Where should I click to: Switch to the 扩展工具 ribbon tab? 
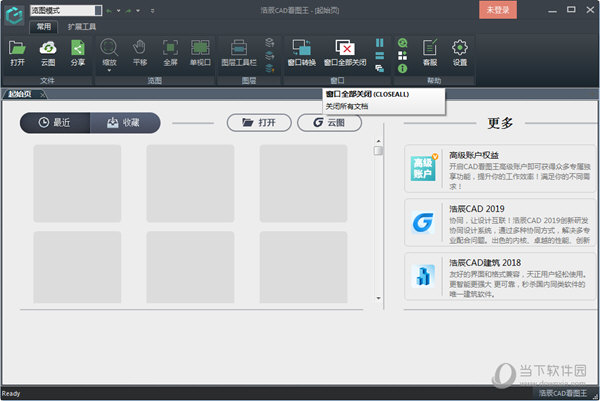tap(82, 27)
